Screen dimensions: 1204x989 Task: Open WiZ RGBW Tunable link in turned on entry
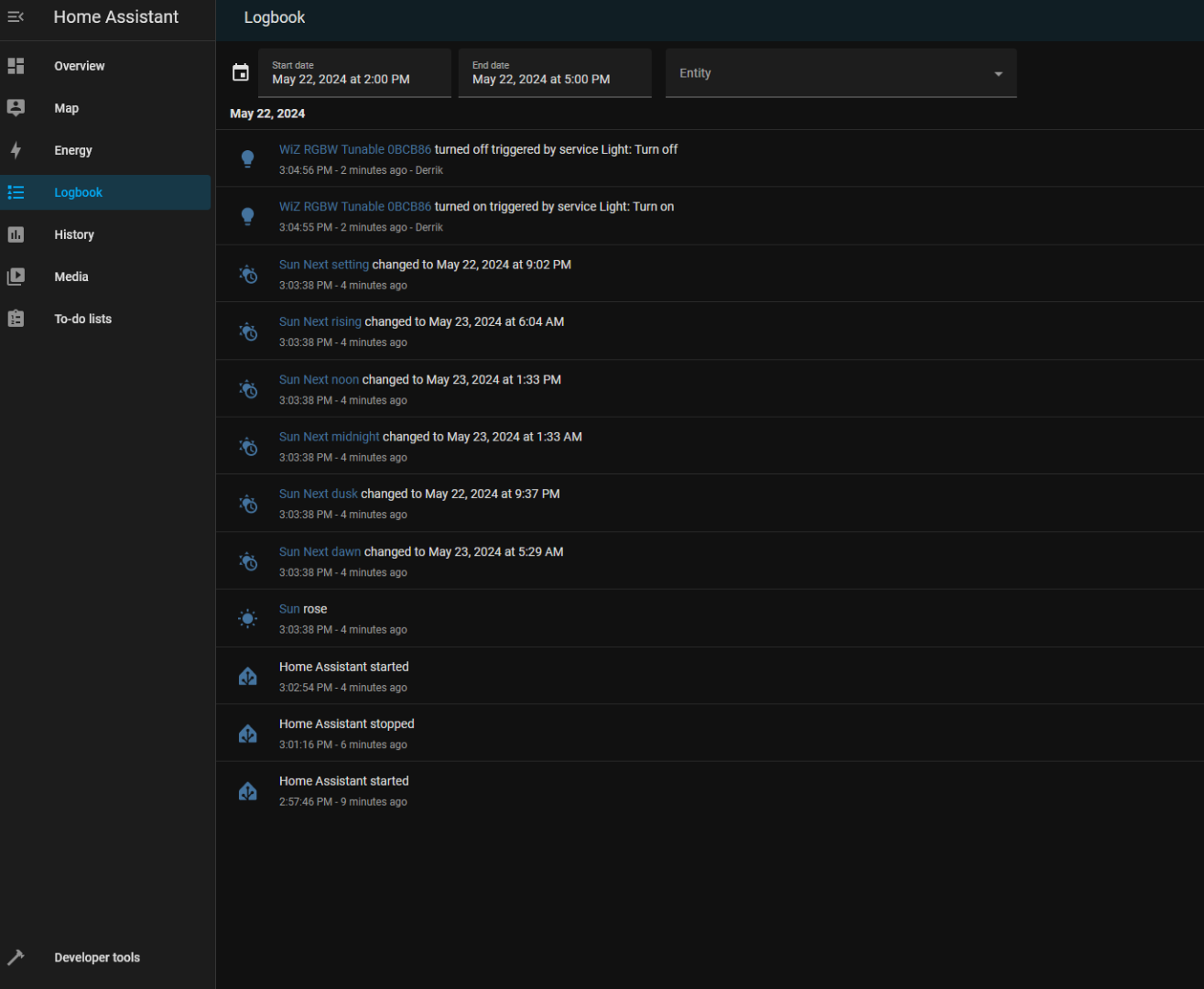tap(354, 207)
